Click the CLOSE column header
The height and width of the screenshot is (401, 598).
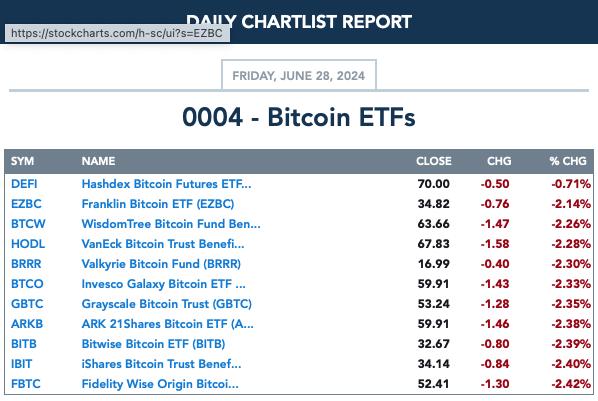coord(434,161)
